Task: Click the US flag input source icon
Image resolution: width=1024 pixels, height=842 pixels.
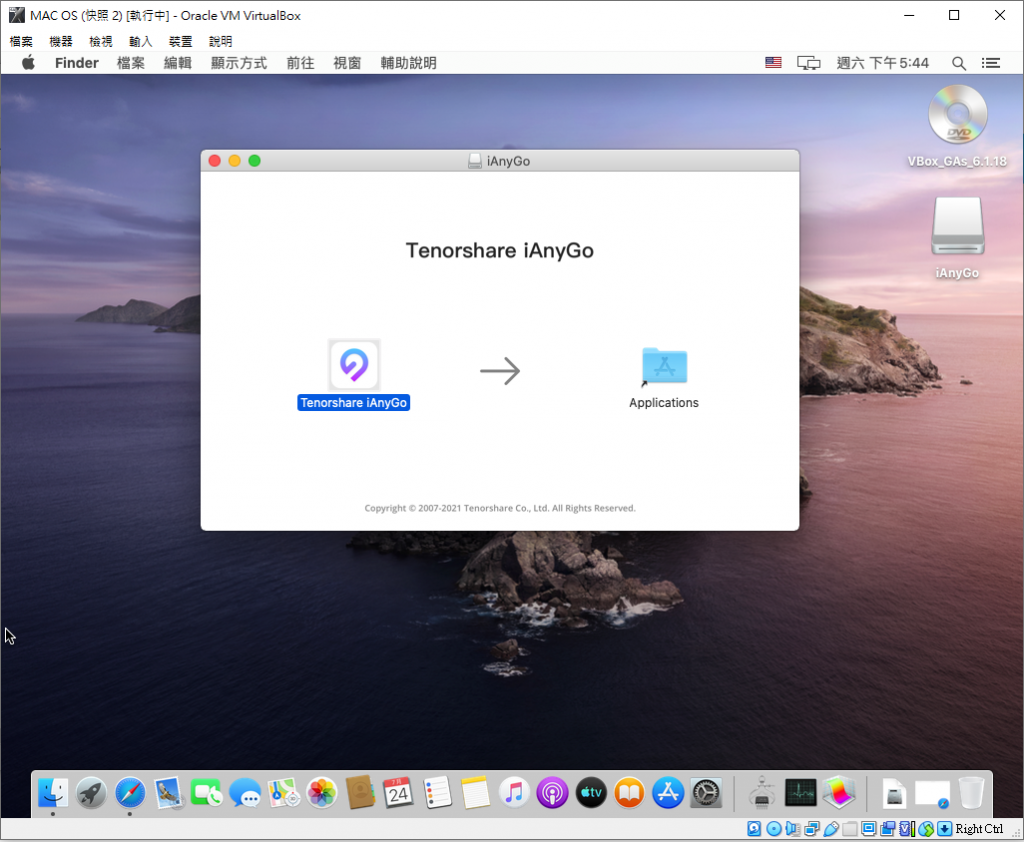Action: coord(773,63)
